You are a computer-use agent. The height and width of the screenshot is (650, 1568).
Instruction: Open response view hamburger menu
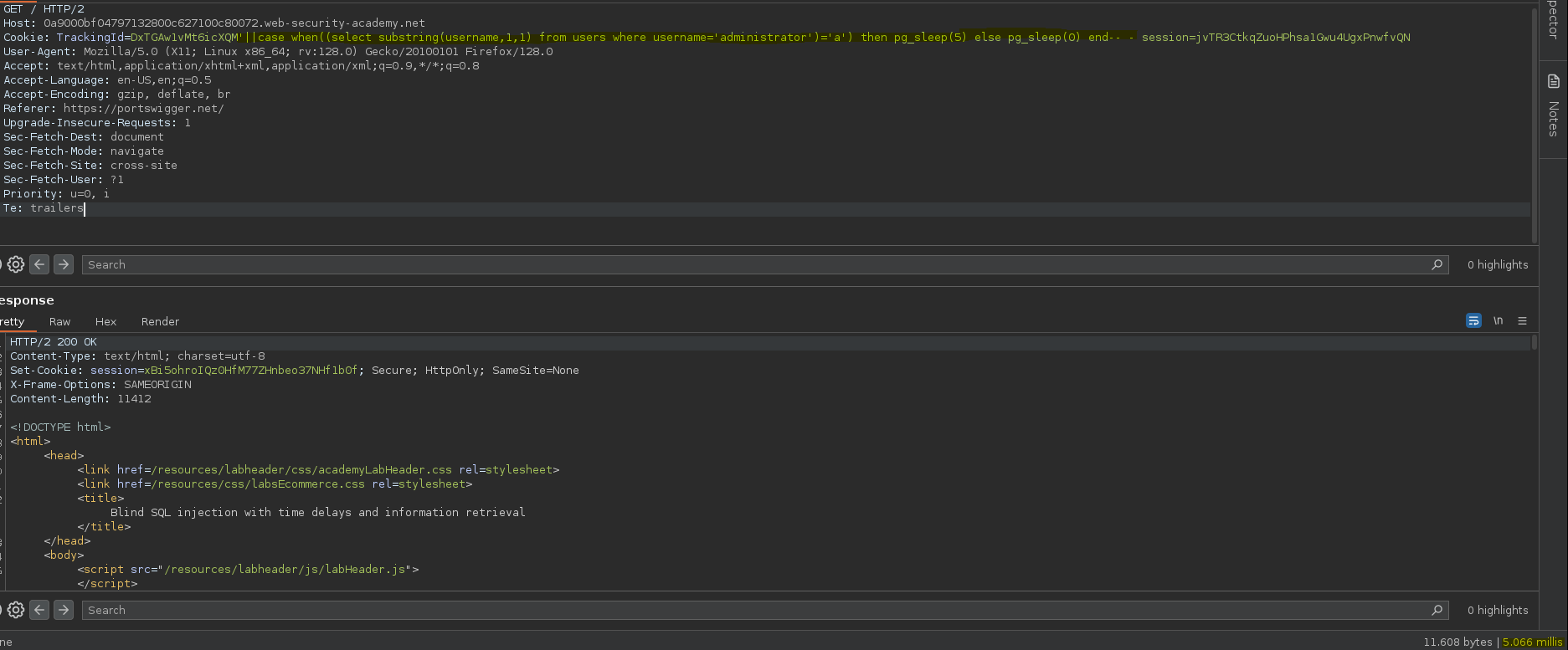pyautogui.click(x=1522, y=320)
